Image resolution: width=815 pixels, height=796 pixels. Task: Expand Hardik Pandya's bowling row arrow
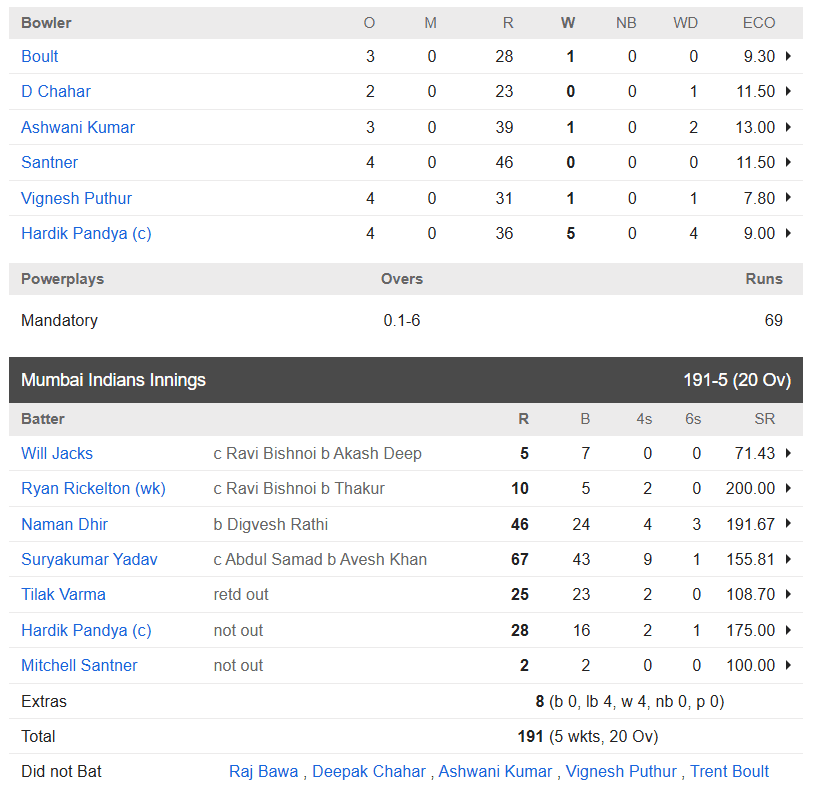pos(788,233)
